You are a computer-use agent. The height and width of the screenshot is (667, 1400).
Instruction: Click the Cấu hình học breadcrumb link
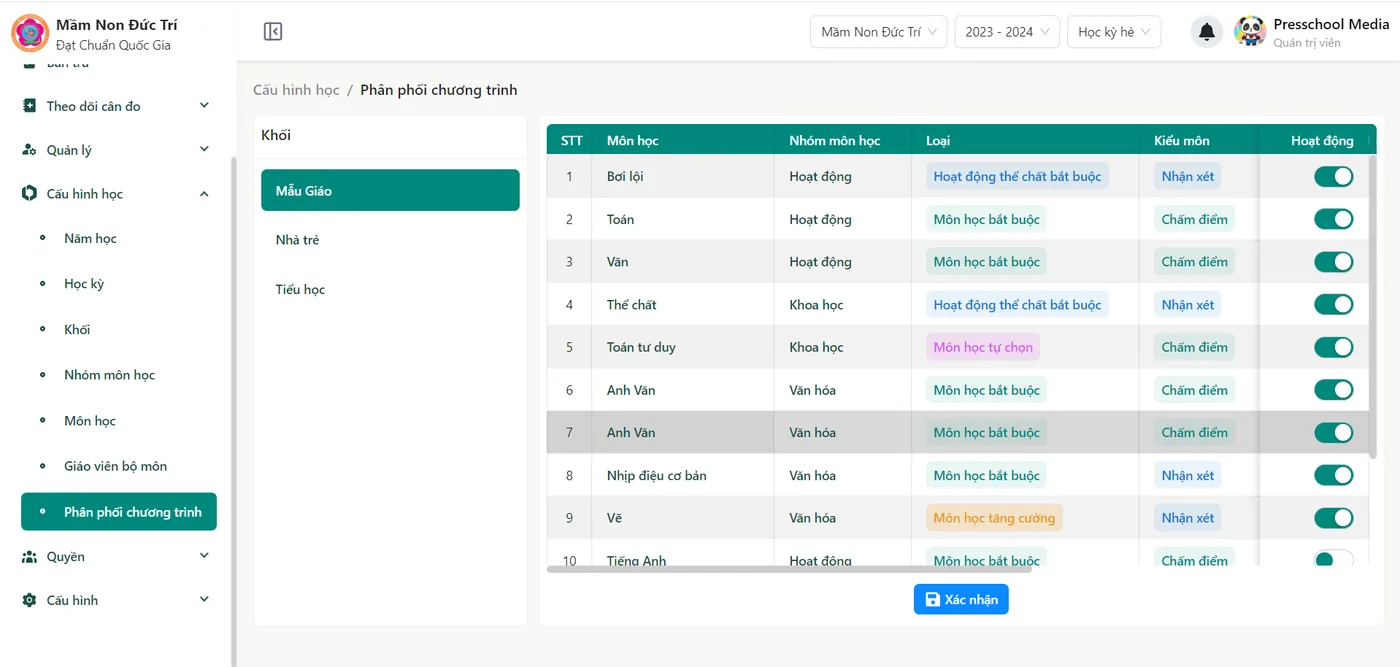296,90
